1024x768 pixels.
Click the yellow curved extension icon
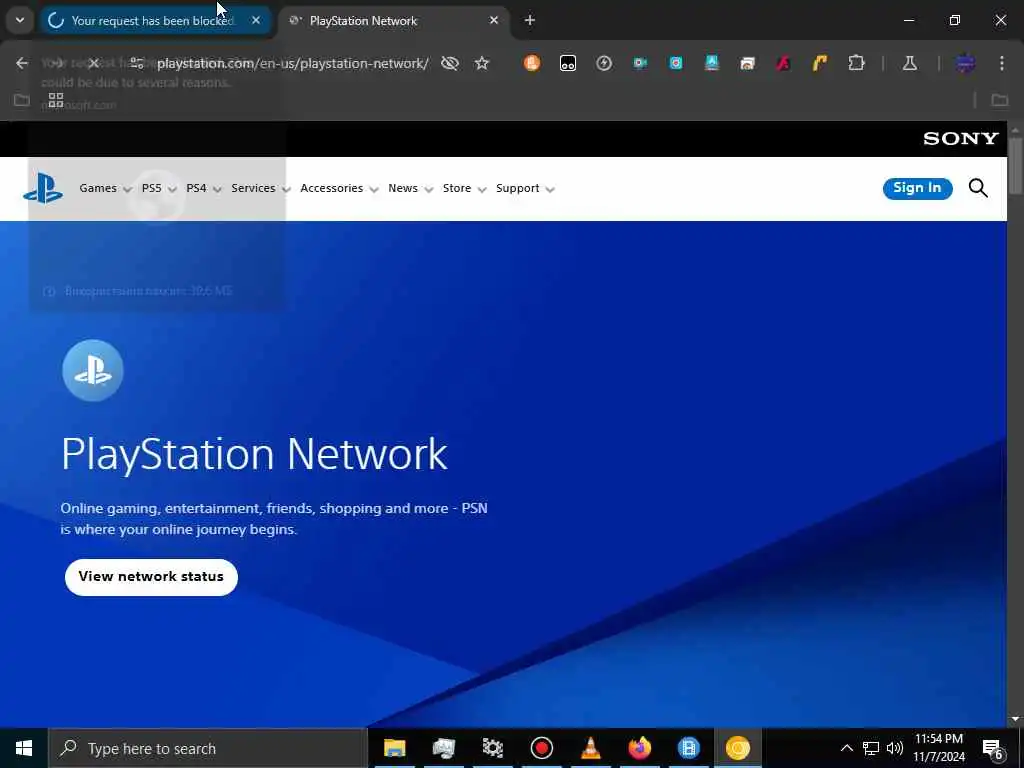[x=820, y=63]
